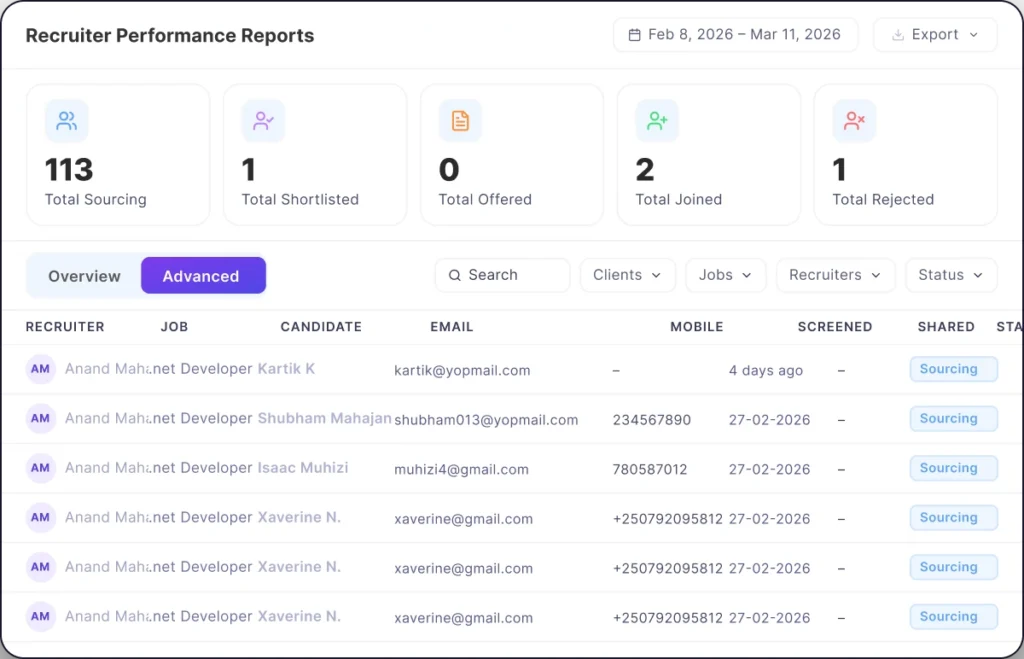Viewport: 1024px width, 659px height.
Task: Switch to the Overview tab
Action: [84, 276]
